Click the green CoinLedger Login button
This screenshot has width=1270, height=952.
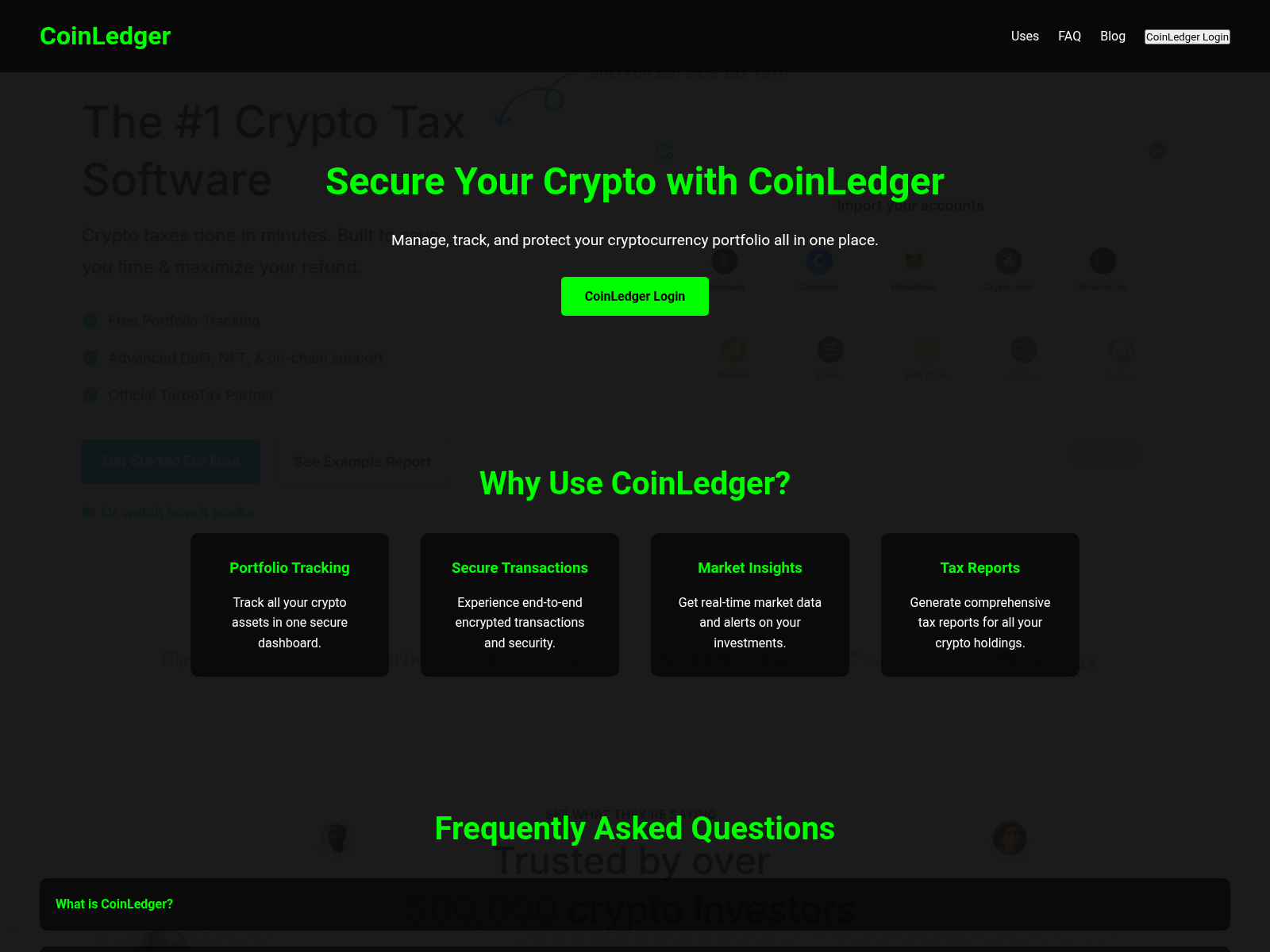click(635, 296)
